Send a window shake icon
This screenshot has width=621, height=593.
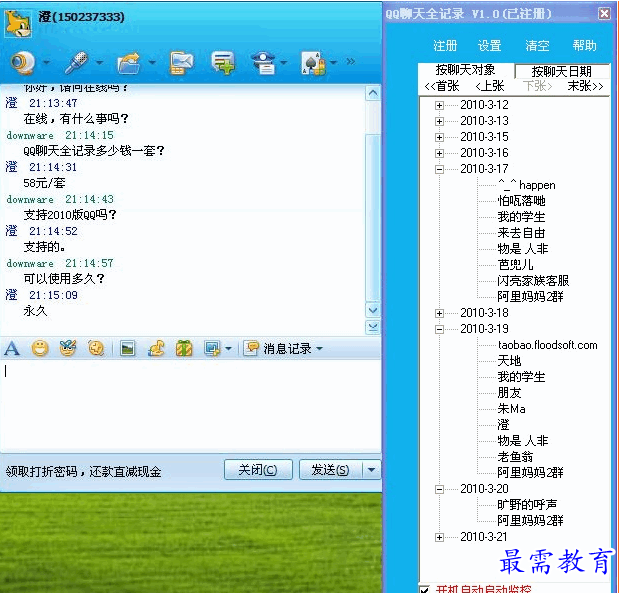click(96, 349)
